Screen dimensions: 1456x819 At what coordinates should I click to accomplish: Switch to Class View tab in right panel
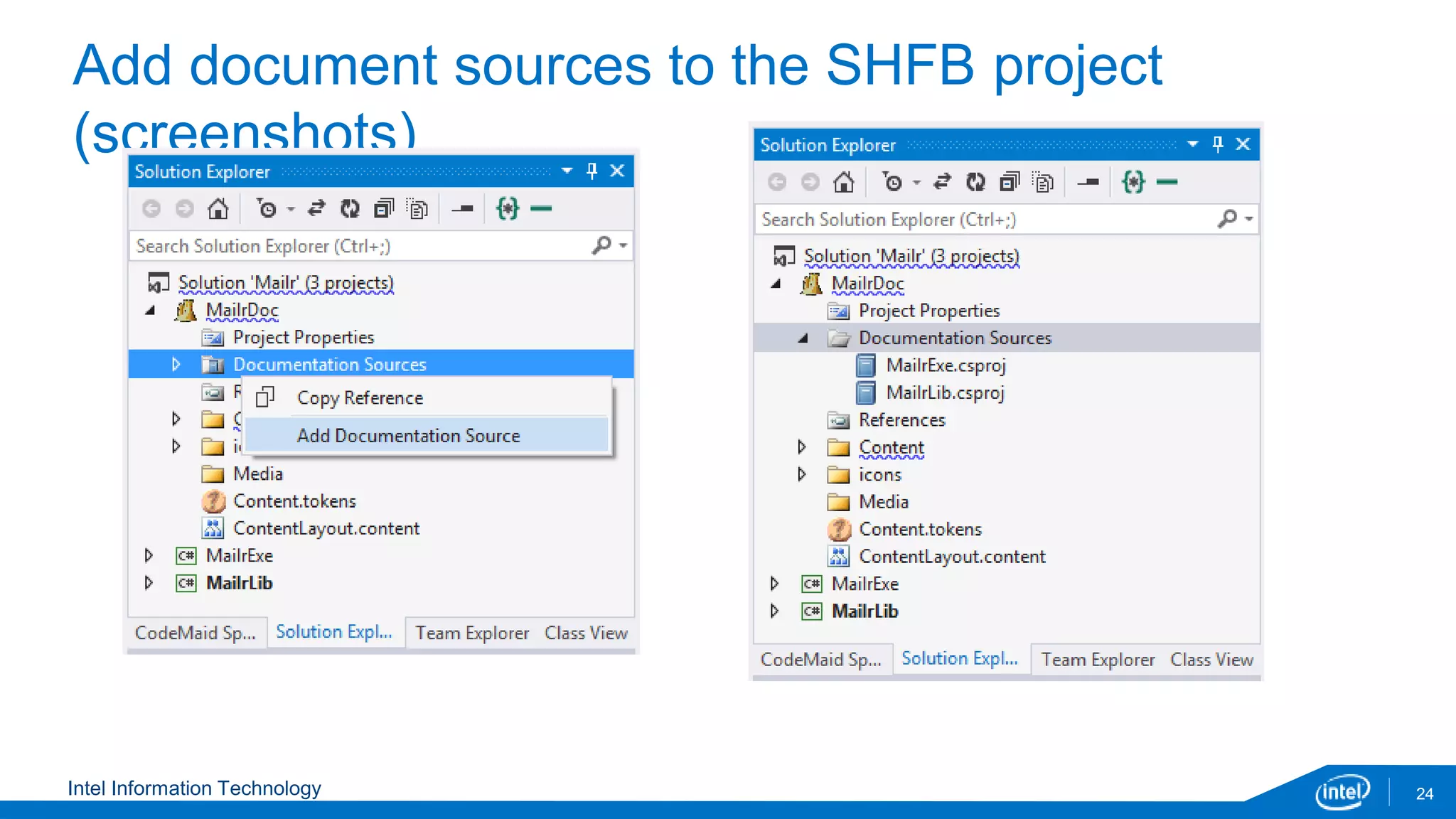coord(1212,659)
